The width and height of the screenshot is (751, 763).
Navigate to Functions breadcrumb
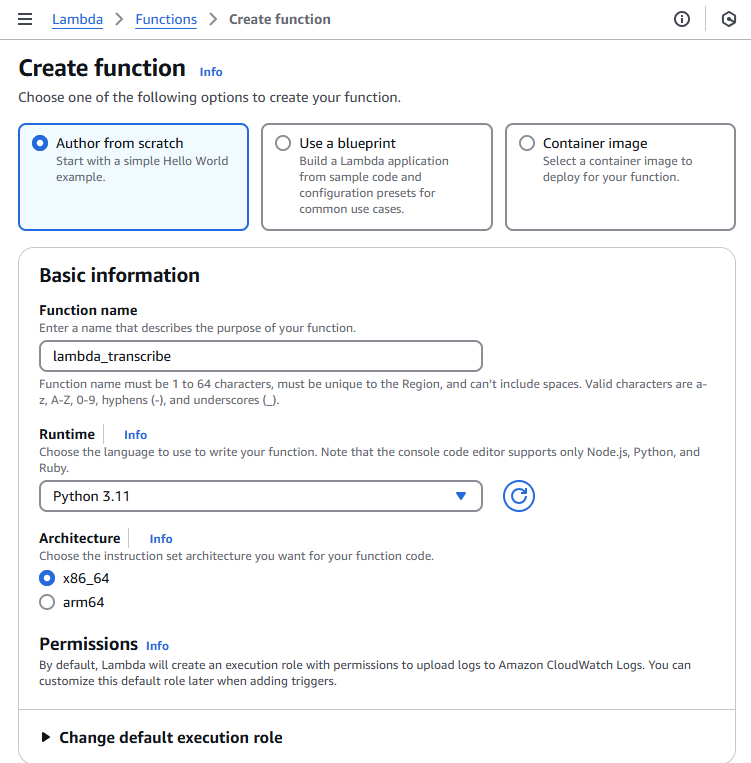click(166, 19)
